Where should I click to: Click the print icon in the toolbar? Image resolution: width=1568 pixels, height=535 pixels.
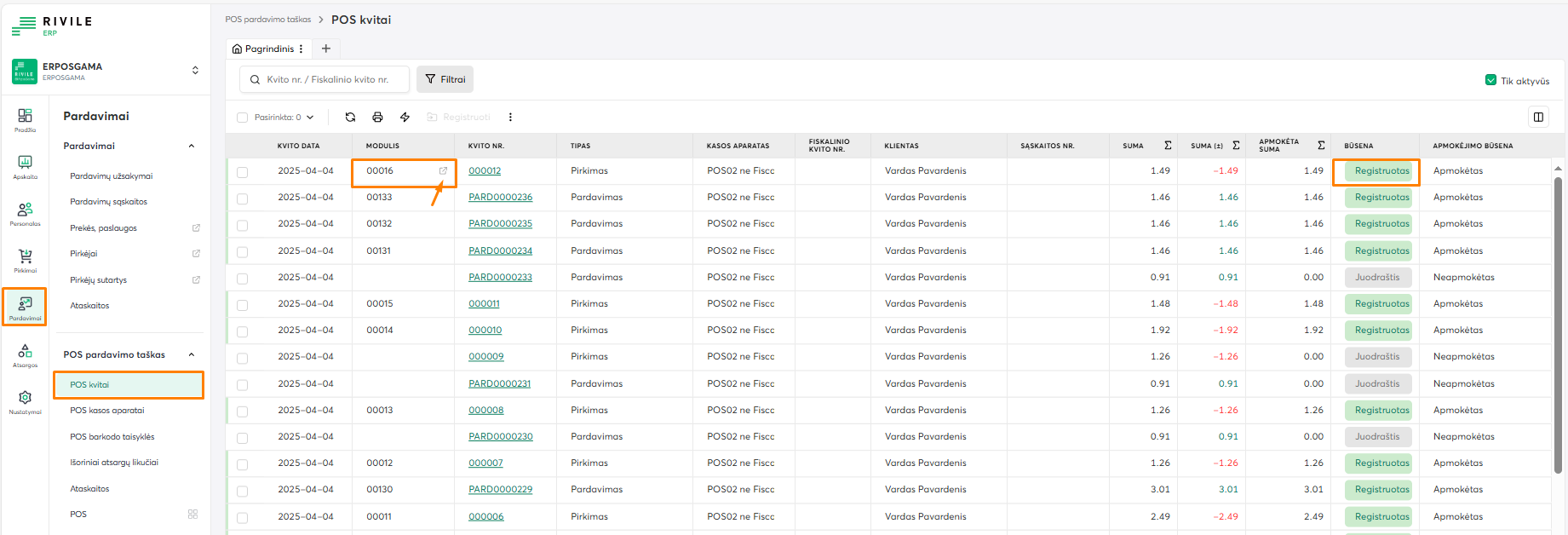pos(377,118)
